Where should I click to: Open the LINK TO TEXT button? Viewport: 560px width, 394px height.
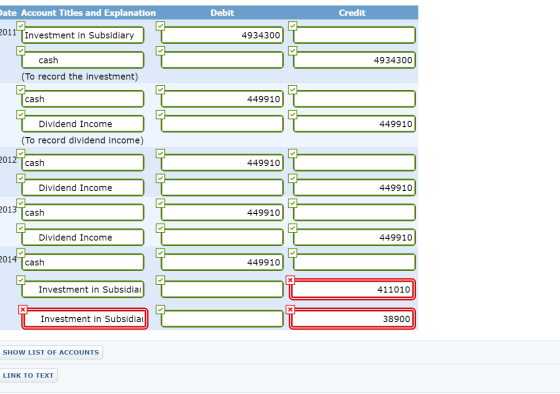coord(28,375)
